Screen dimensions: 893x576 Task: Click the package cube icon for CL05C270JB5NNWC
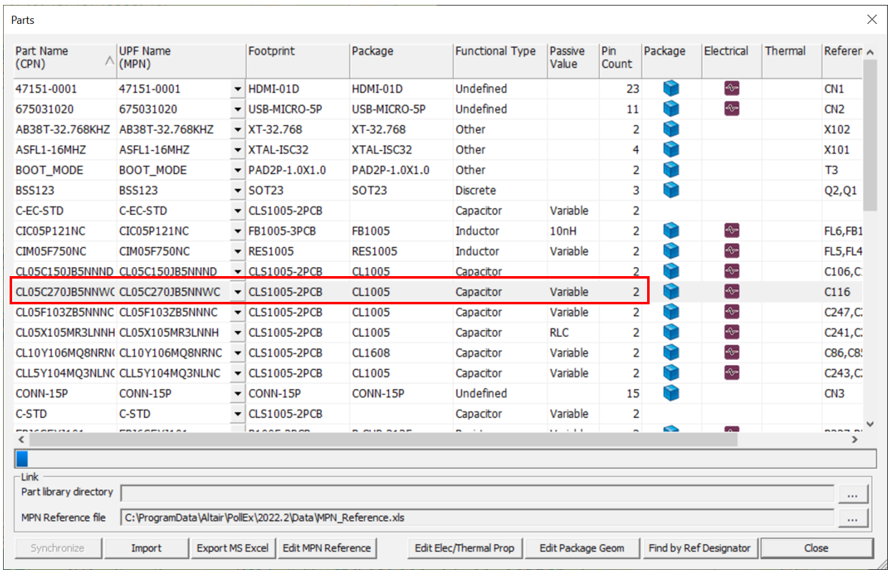coord(671,292)
